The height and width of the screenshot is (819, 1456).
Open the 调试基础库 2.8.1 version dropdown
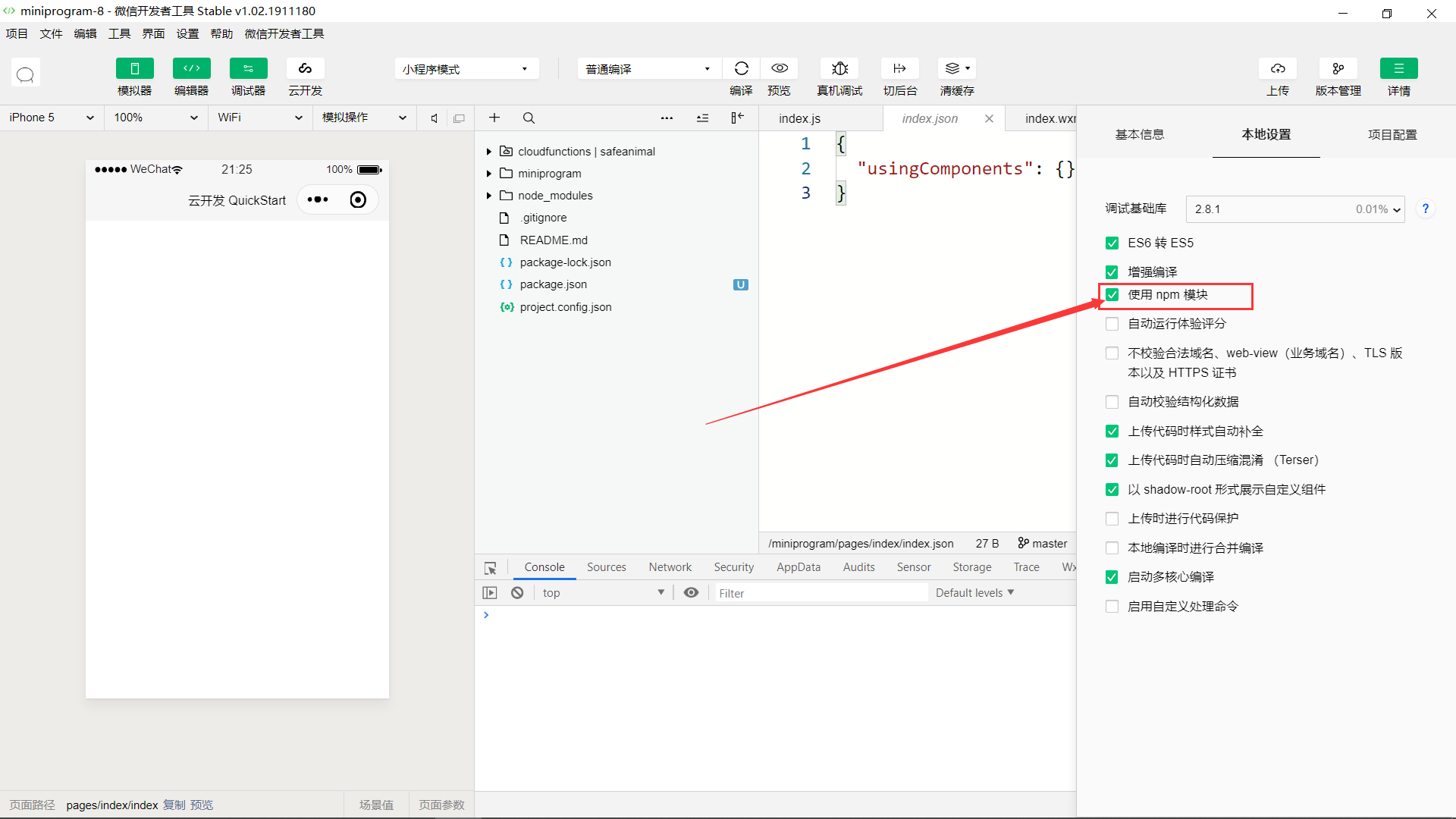[x=1294, y=209]
